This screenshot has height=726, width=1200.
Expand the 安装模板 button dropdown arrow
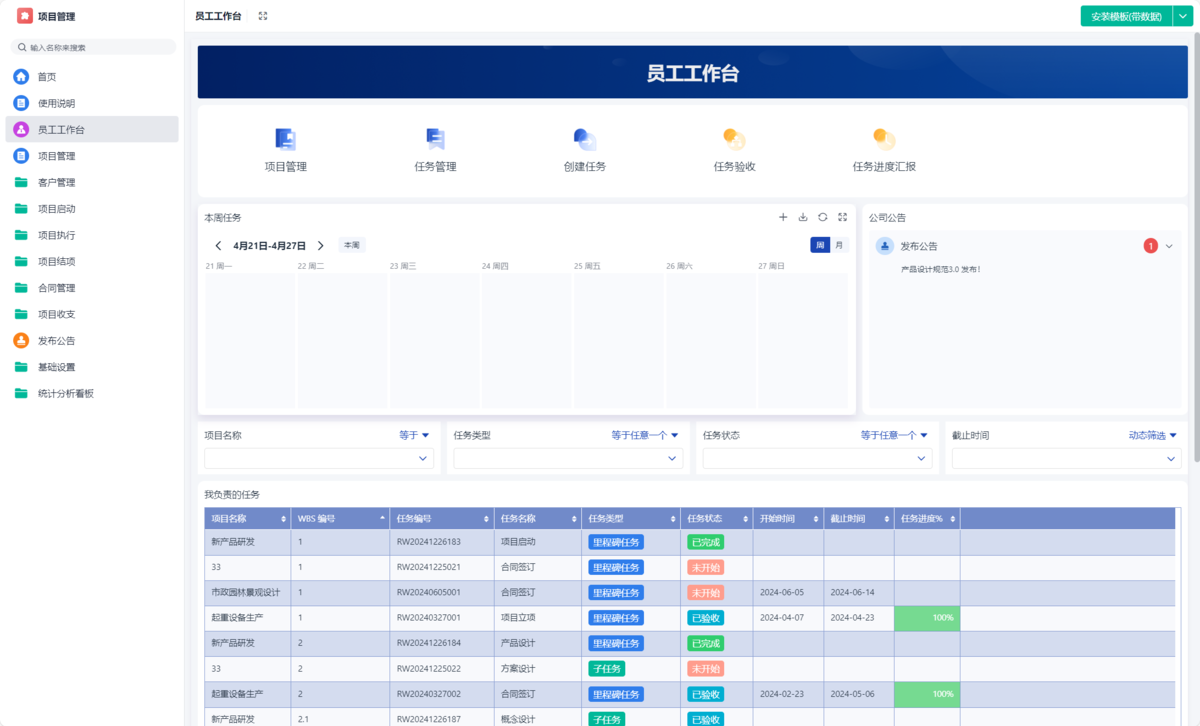(1184, 16)
